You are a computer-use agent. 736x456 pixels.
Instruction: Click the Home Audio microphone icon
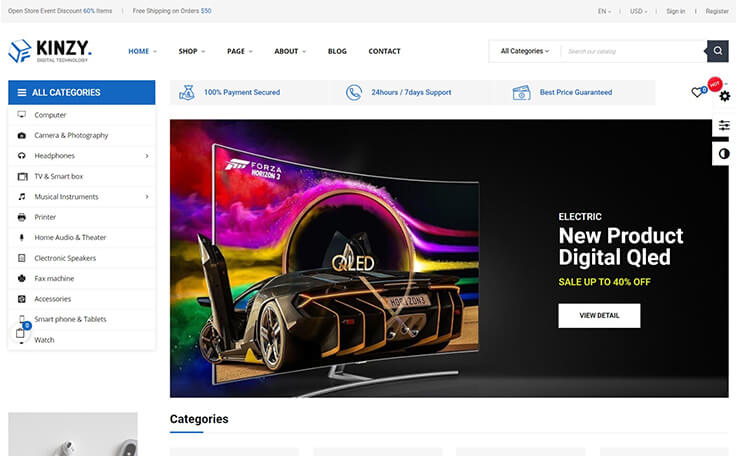pyautogui.click(x=22, y=238)
